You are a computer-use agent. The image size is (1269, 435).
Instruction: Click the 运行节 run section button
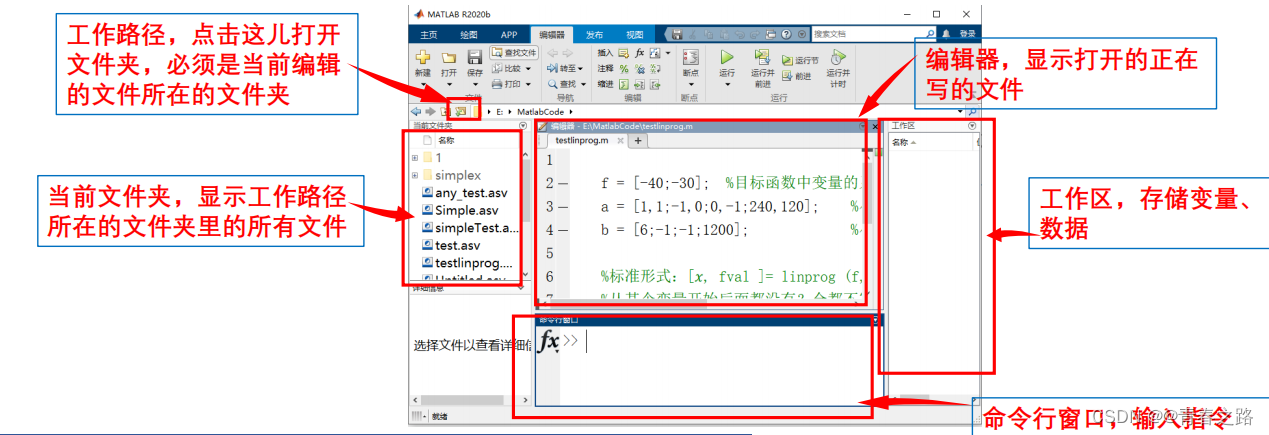point(799,60)
